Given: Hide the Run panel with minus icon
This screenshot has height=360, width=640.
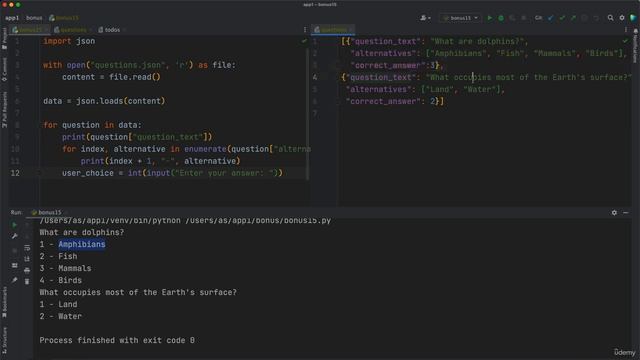Looking at the screenshot, I should (x=625, y=213).
